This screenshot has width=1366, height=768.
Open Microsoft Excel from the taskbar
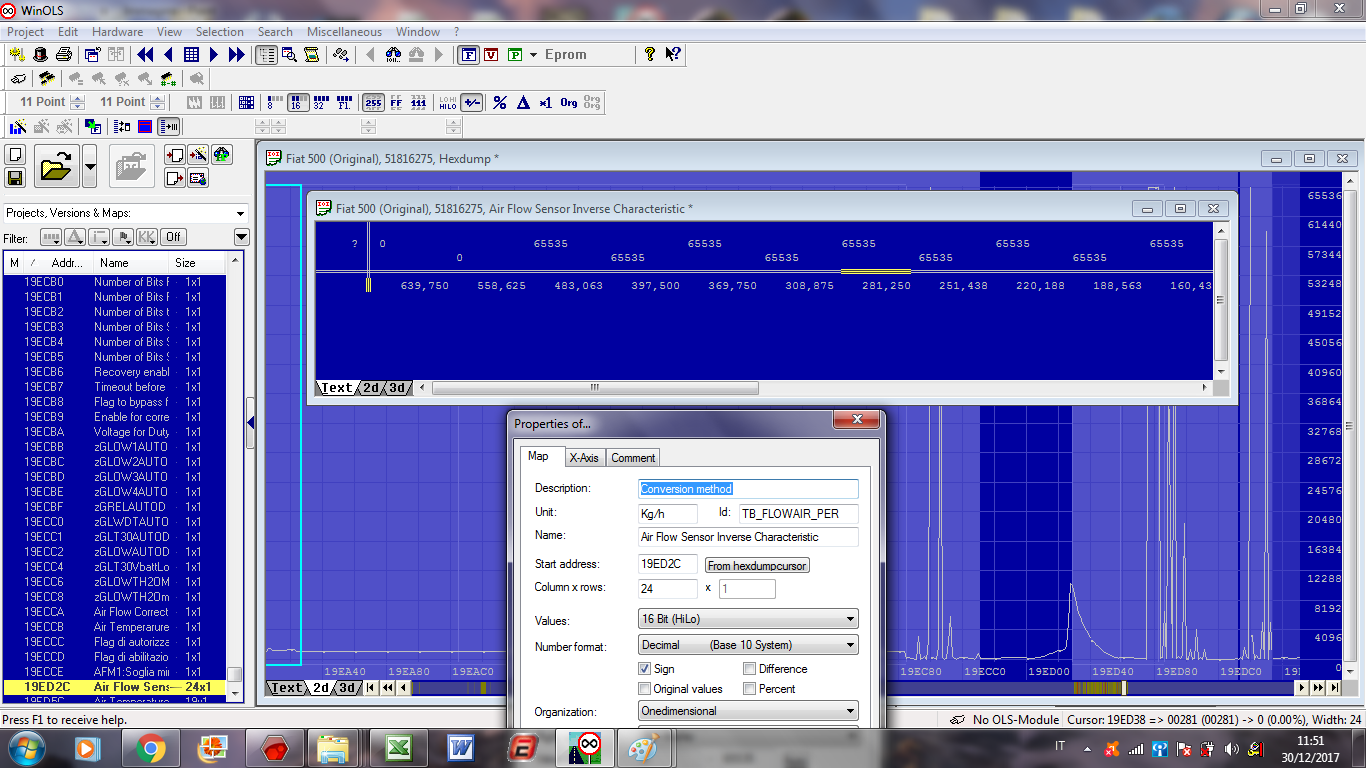[x=397, y=748]
